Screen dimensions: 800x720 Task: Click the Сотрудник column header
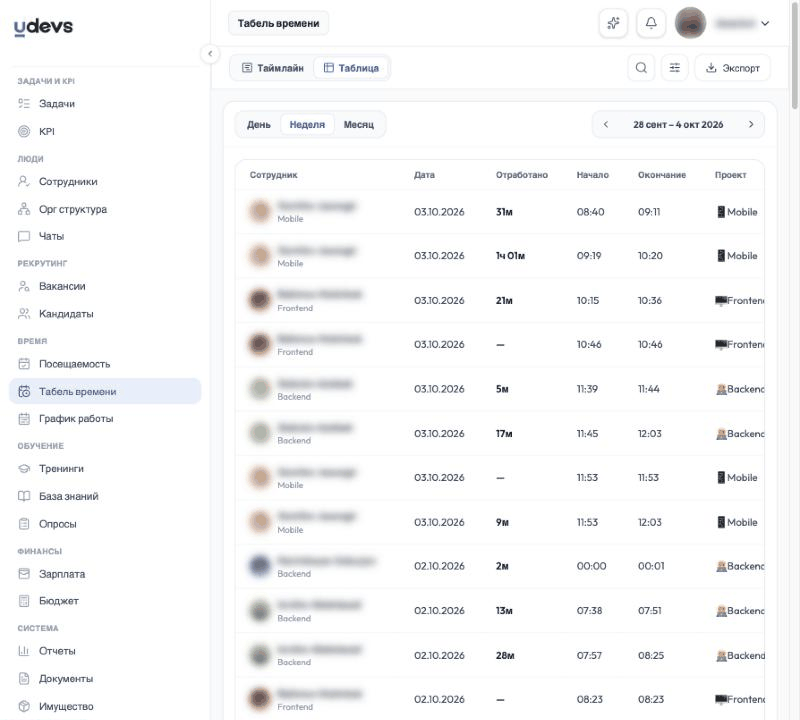pyautogui.click(x=273, y=175)
